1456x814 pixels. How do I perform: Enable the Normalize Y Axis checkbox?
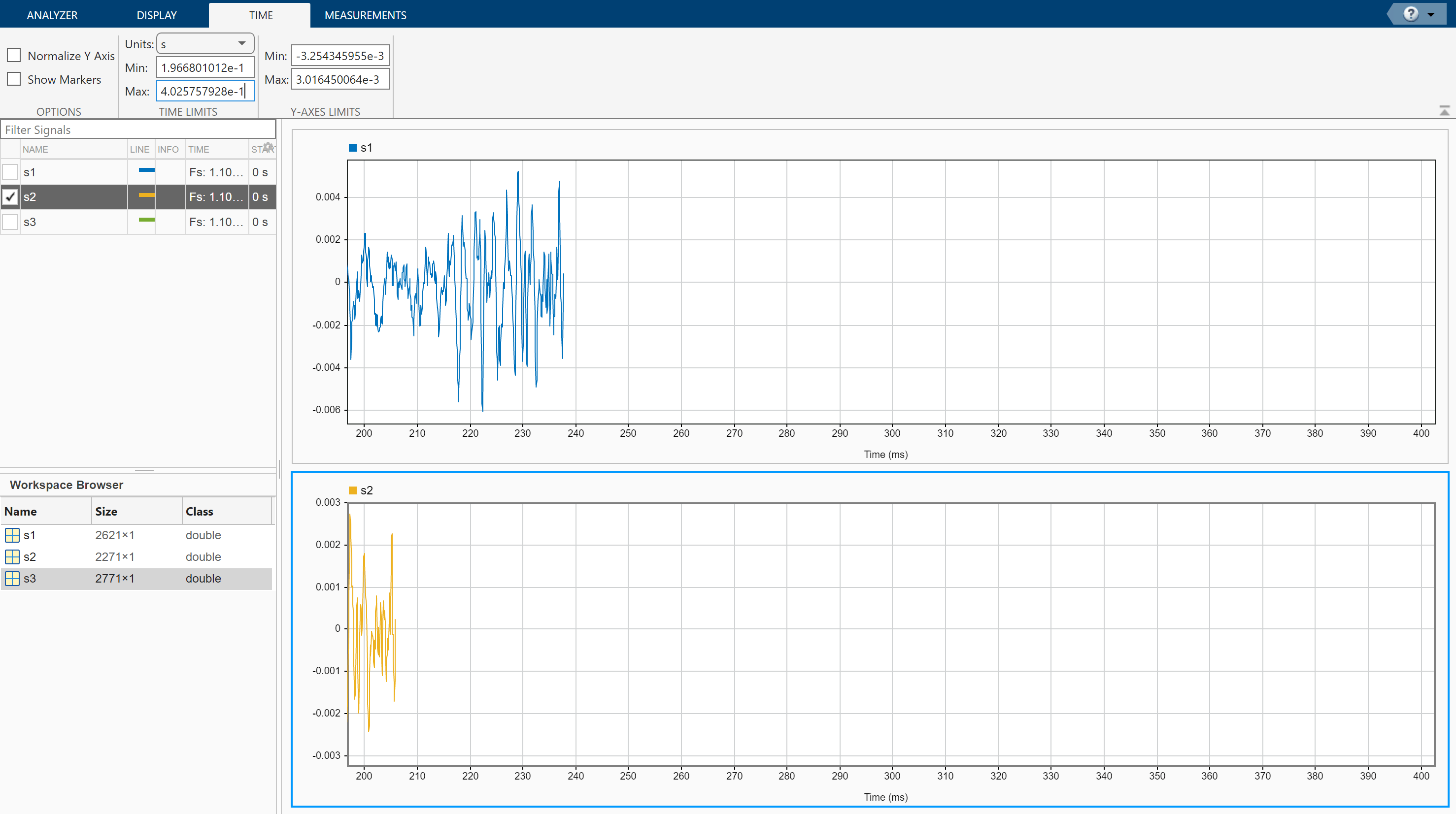(14, 55)
